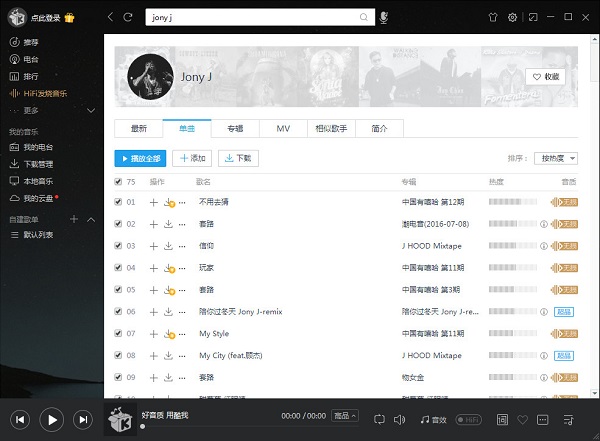Toggle the loop playback mode icon

[x=380, y=419]
